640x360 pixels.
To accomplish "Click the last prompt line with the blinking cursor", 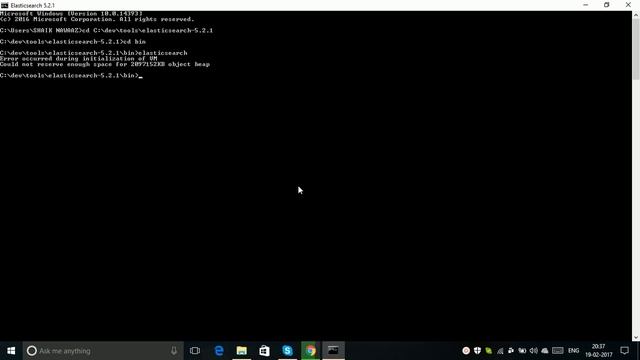I will pyautogui.click(x=71, y=76).
